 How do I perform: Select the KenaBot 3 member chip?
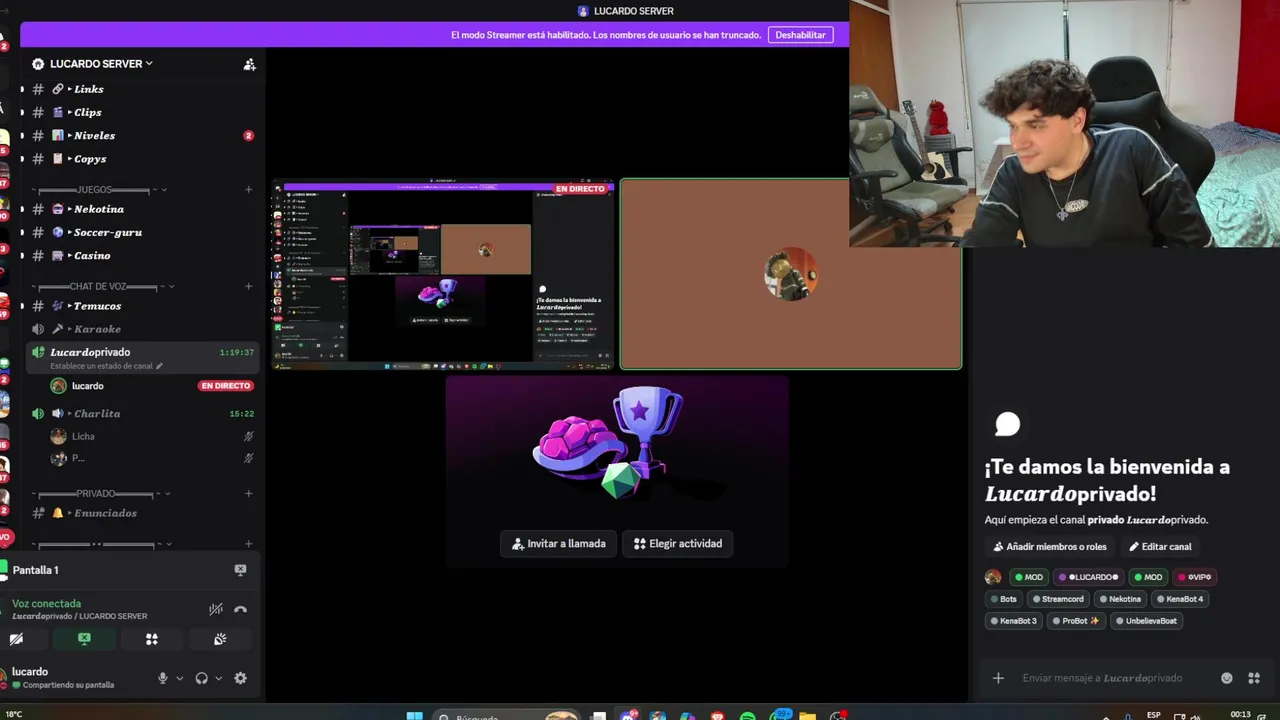tap(1013, 621)
